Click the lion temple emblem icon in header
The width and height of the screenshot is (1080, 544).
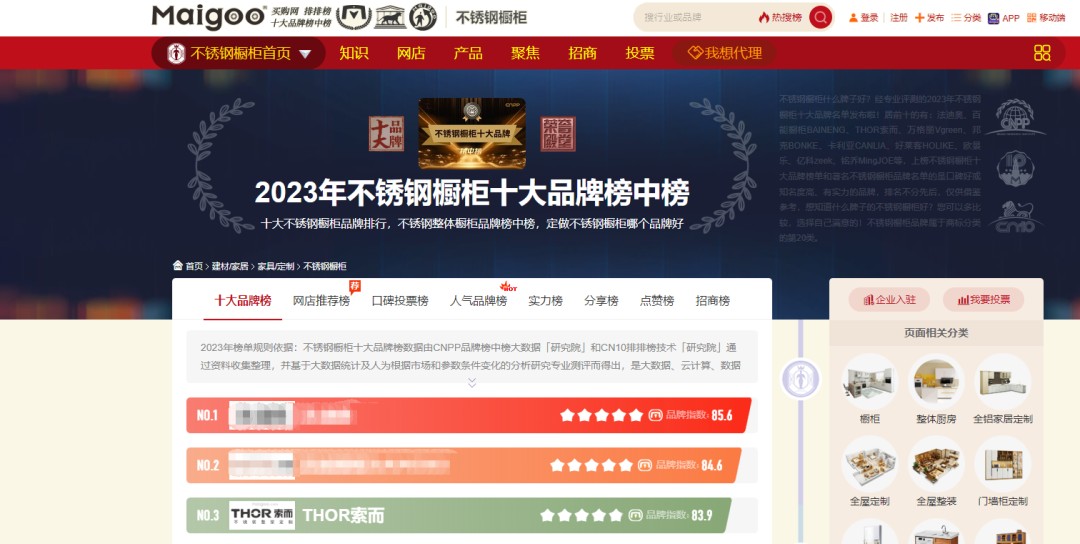[x=390, y=17]
